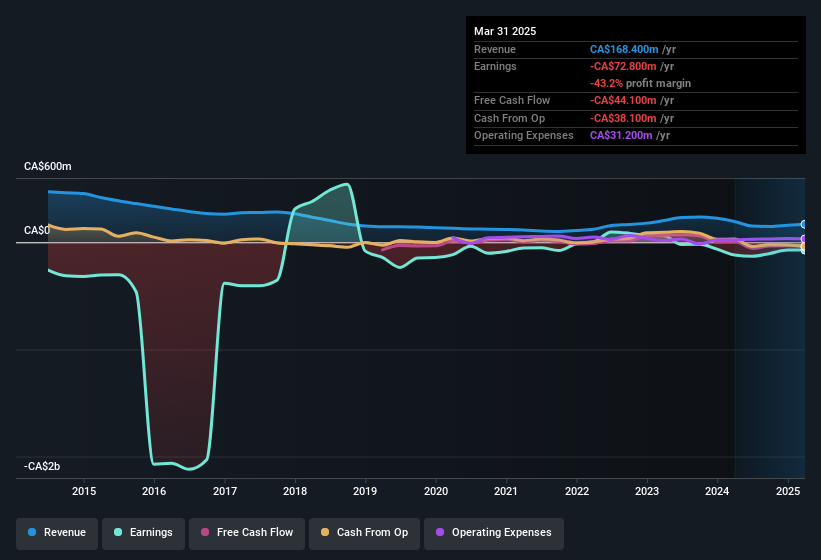Image resolution: width=821 pixels, height=560 pixels.
Task: Click the 2015 x-axis label
Action: click(x=84, y=491)
